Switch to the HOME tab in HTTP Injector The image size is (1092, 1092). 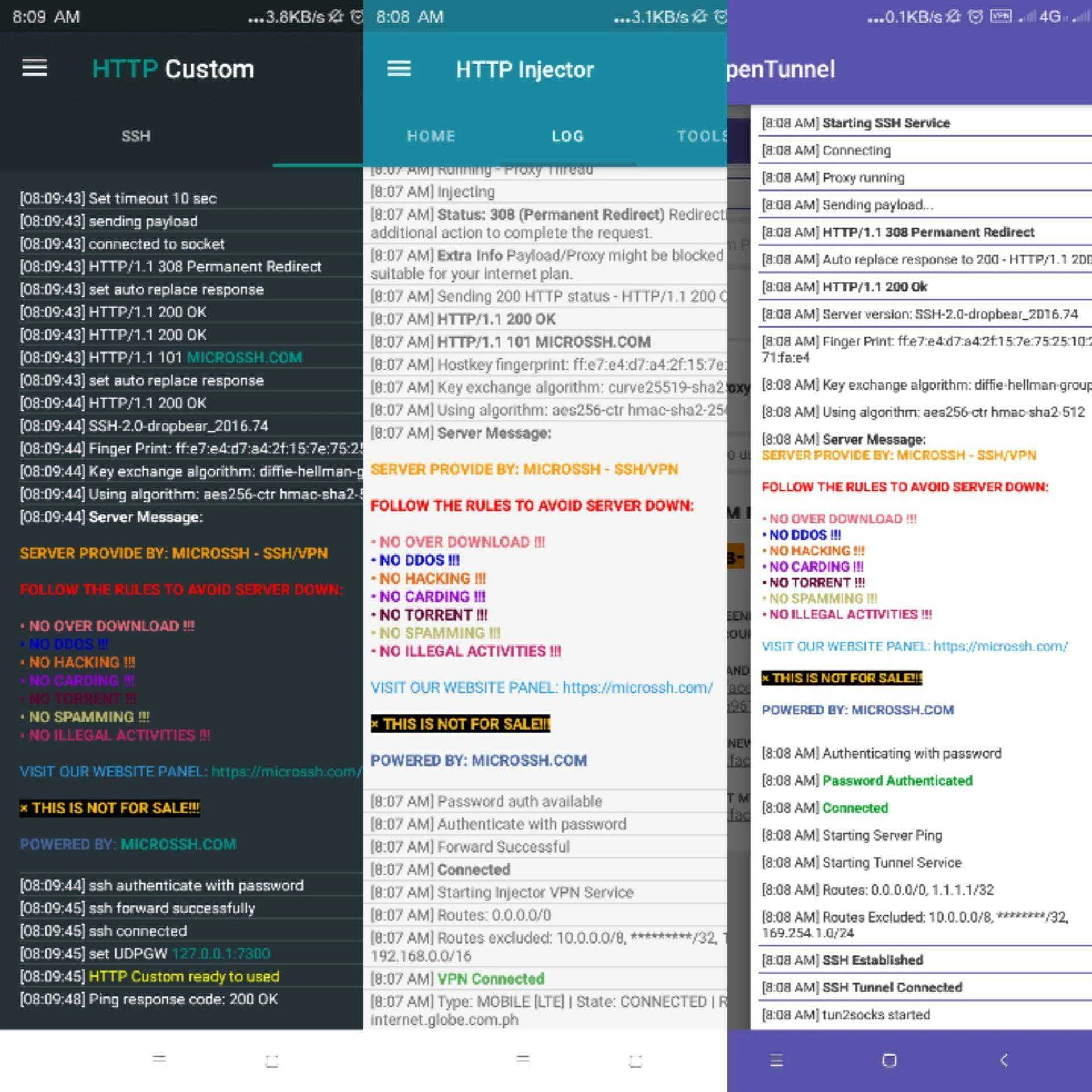(431, 136)
